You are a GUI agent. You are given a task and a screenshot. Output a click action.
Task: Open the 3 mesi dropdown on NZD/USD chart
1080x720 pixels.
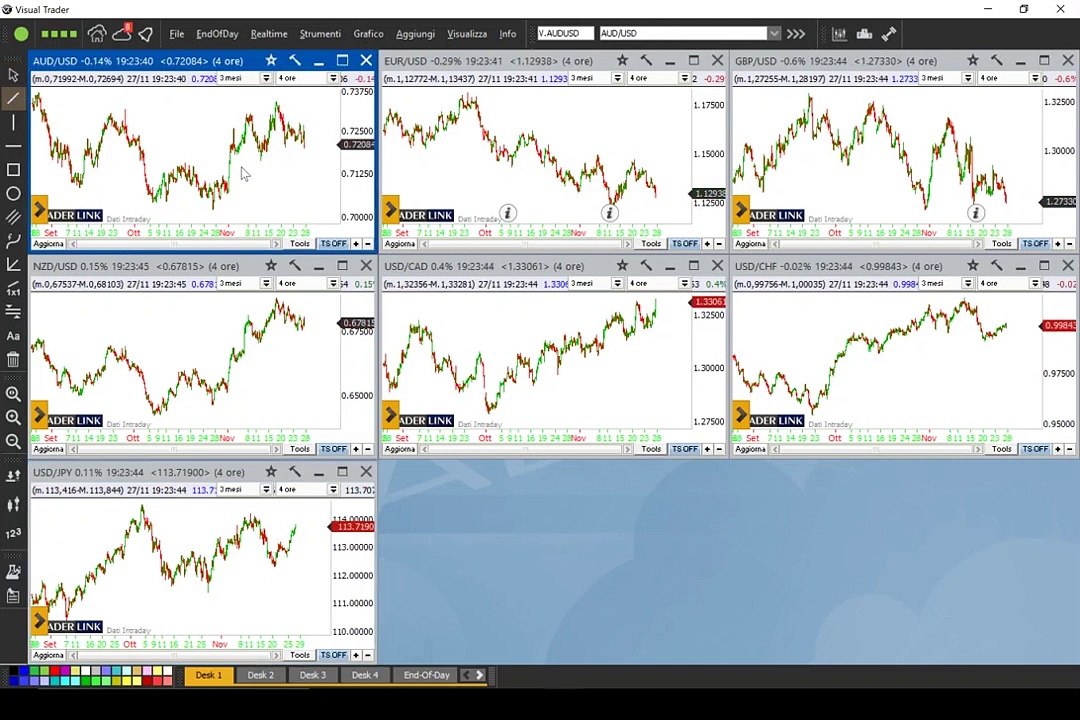click(x=266, y=284)
